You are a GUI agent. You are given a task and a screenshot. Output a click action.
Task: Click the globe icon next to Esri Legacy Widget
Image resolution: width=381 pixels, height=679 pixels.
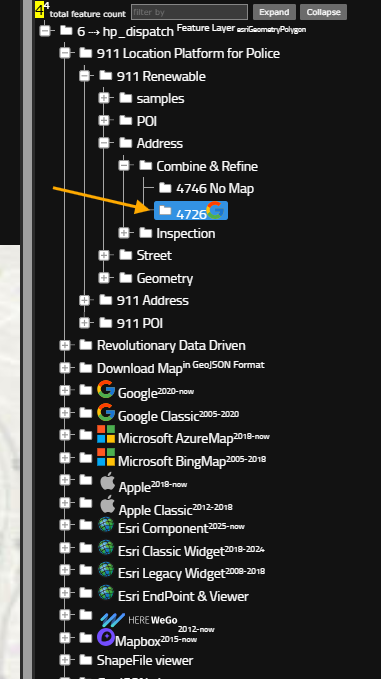point(106,569)
